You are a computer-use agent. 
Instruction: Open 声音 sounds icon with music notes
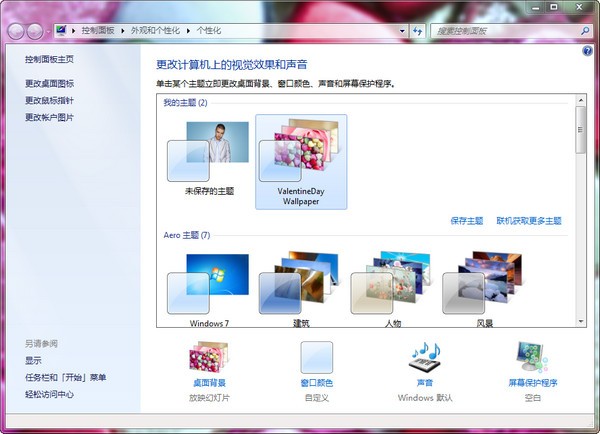[426, 357]
